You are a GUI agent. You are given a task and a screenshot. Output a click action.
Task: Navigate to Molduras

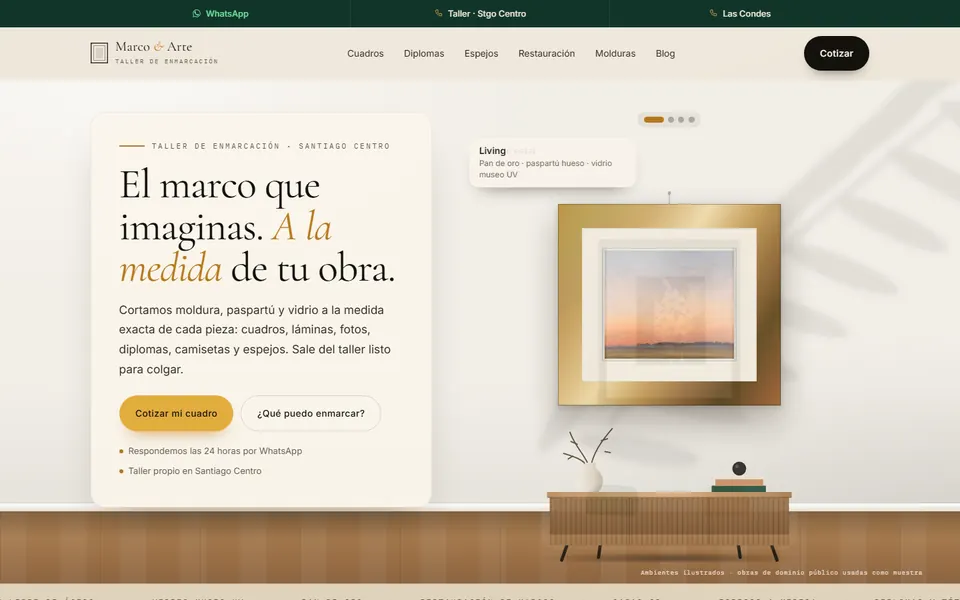615,53
